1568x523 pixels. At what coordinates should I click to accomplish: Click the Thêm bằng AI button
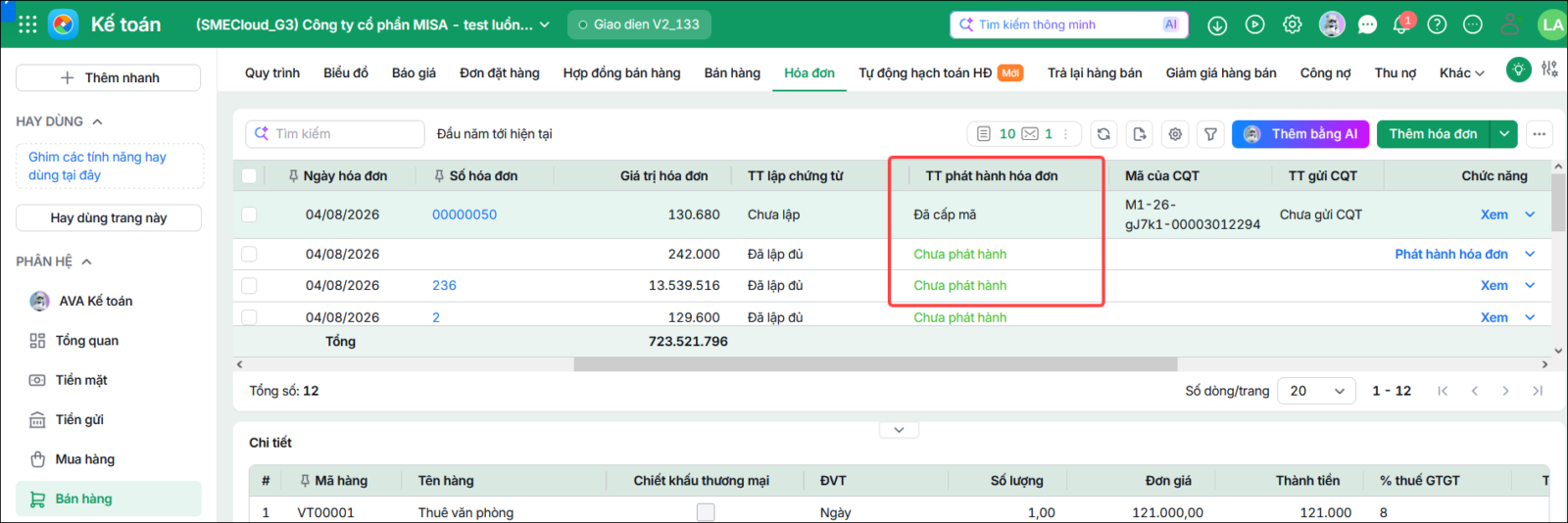pos(1300,134)
